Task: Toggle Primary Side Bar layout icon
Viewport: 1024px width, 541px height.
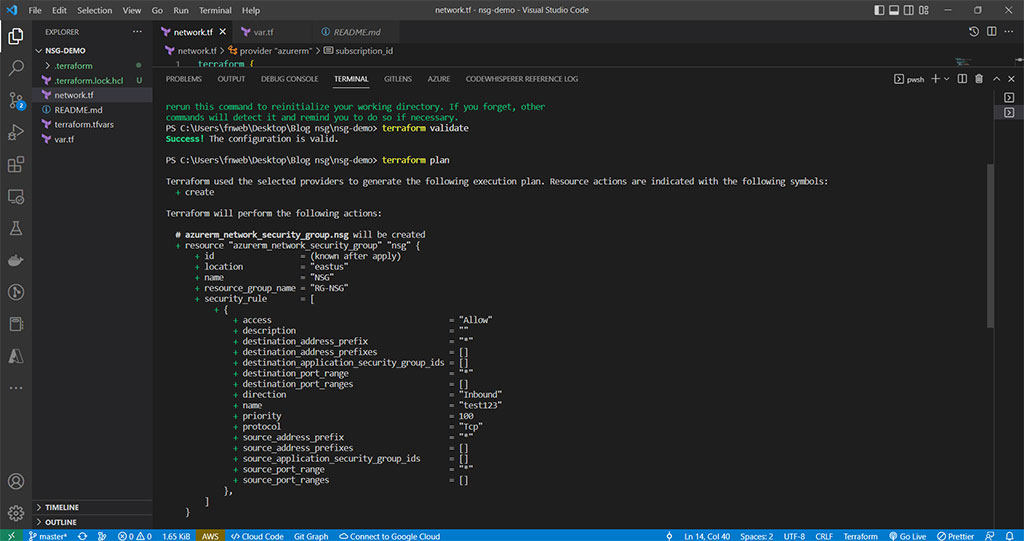Action: [879, 10]
